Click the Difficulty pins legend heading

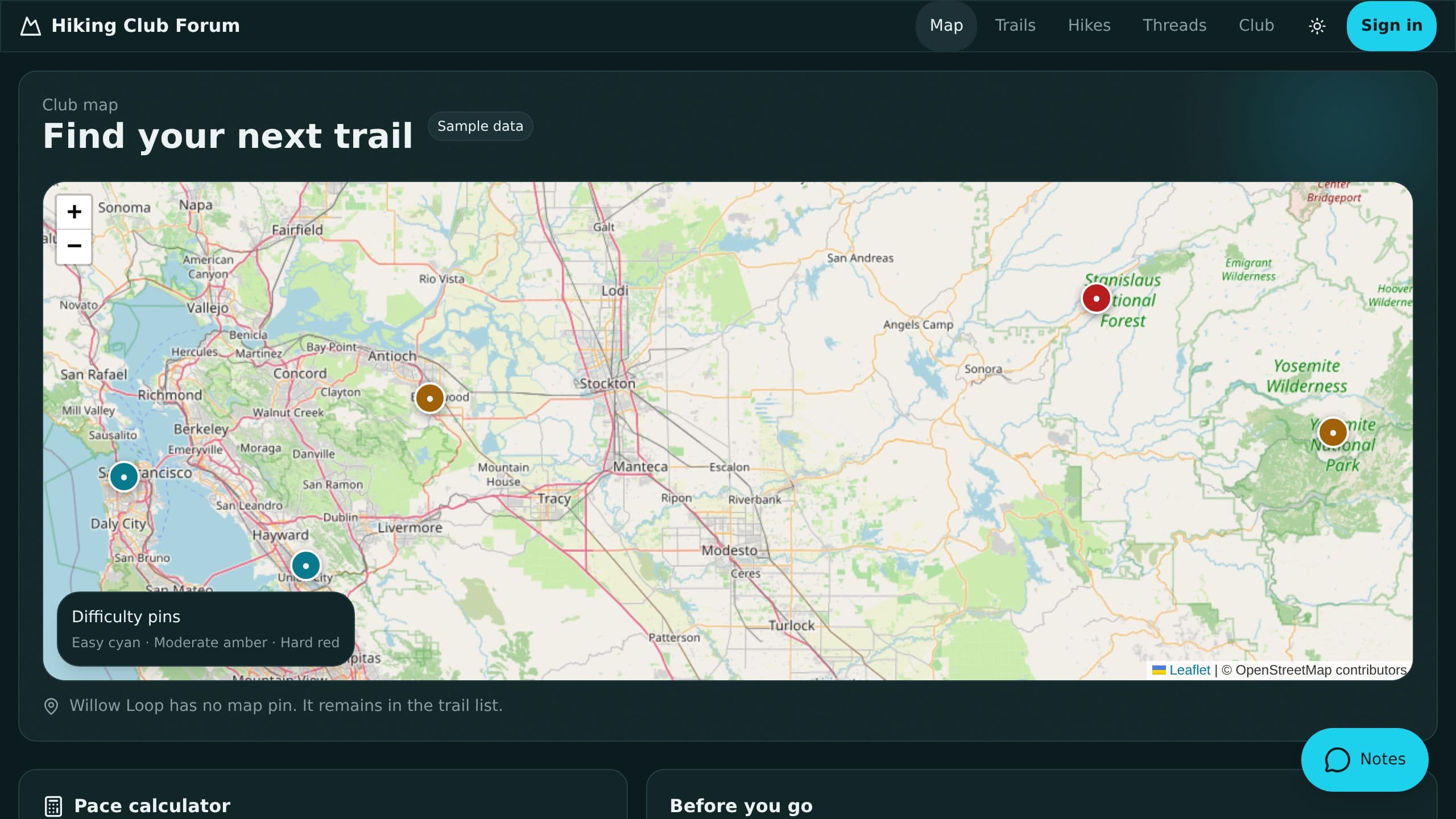(x=126, y=617)
